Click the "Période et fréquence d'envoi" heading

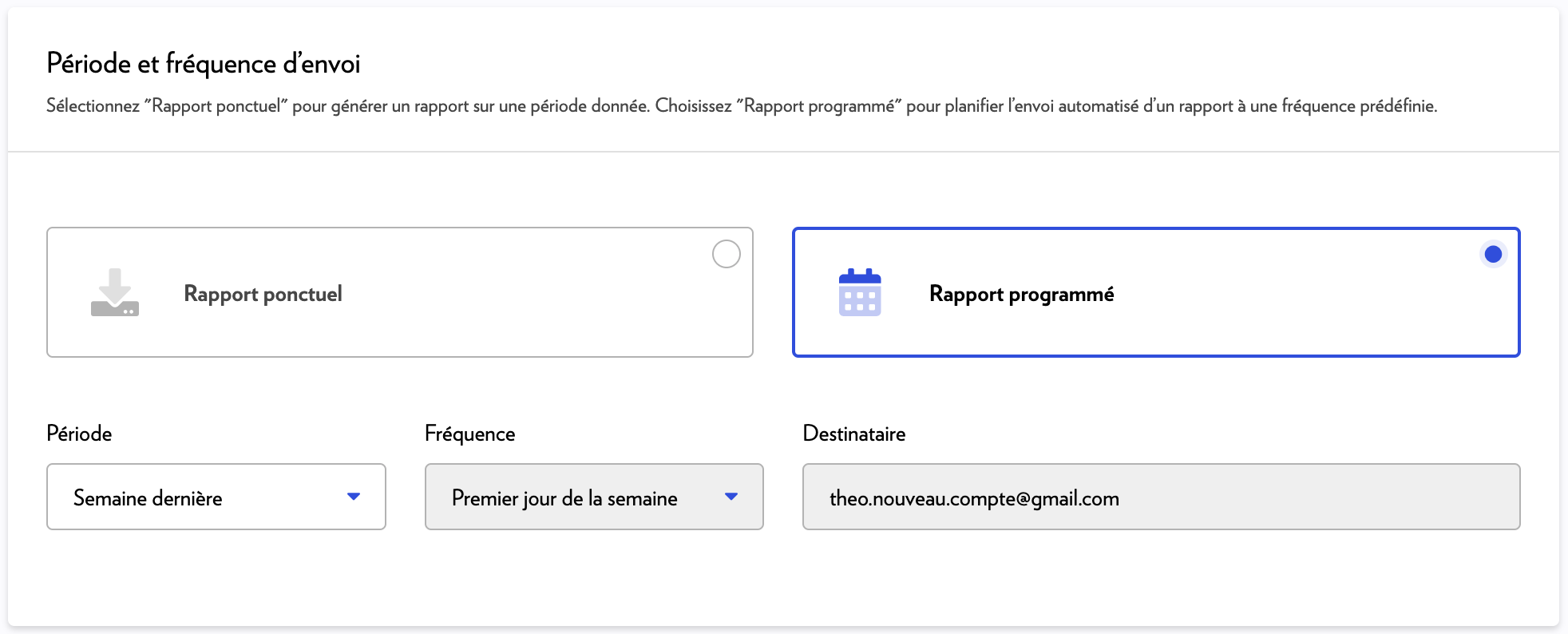click(x=204, y=63)
